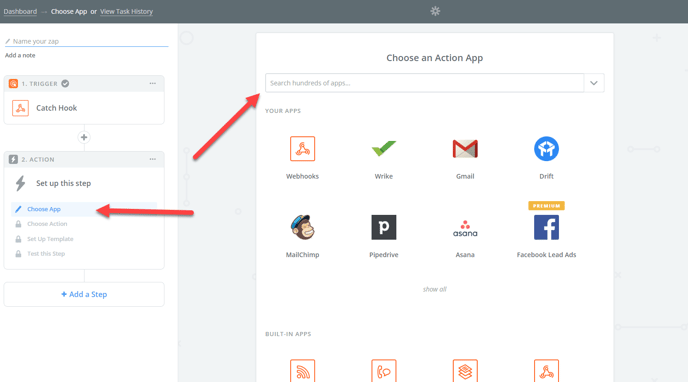Click Add a note
Screen dimensions: 688x382
click(20, 55)
